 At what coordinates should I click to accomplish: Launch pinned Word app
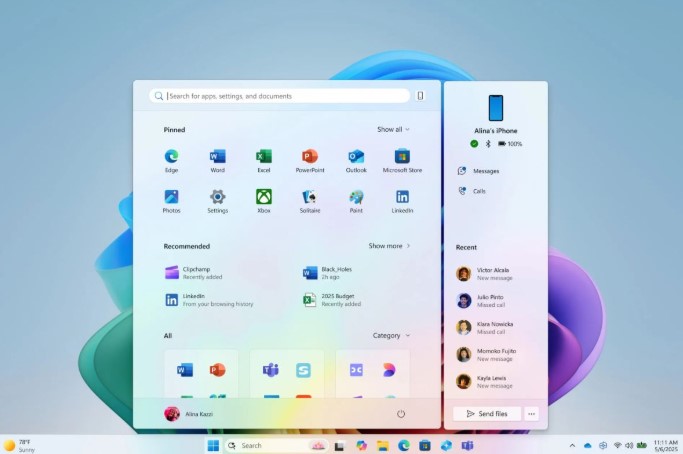pos(217,161)
